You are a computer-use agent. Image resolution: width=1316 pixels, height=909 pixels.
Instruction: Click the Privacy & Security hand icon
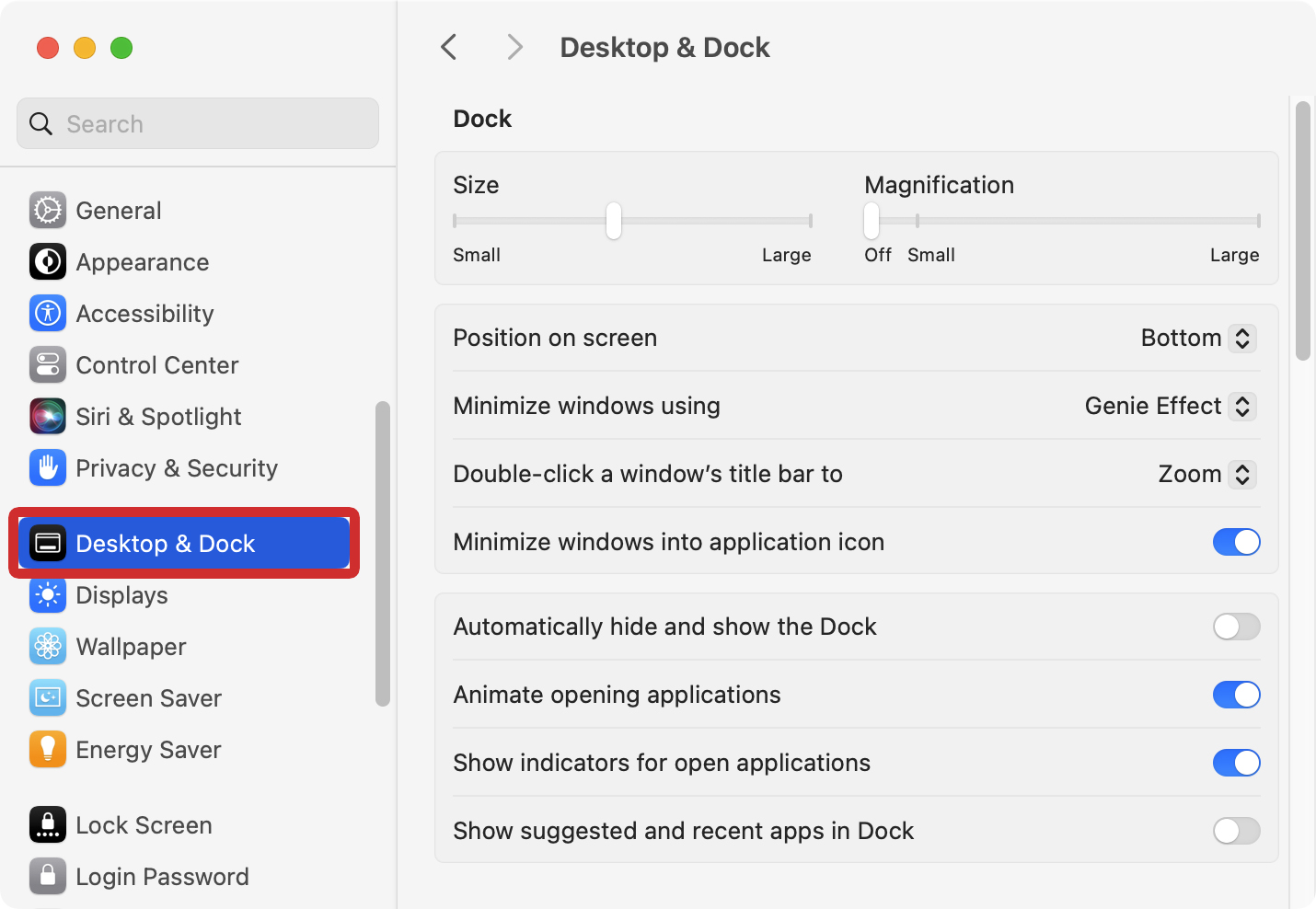(48, 468)
